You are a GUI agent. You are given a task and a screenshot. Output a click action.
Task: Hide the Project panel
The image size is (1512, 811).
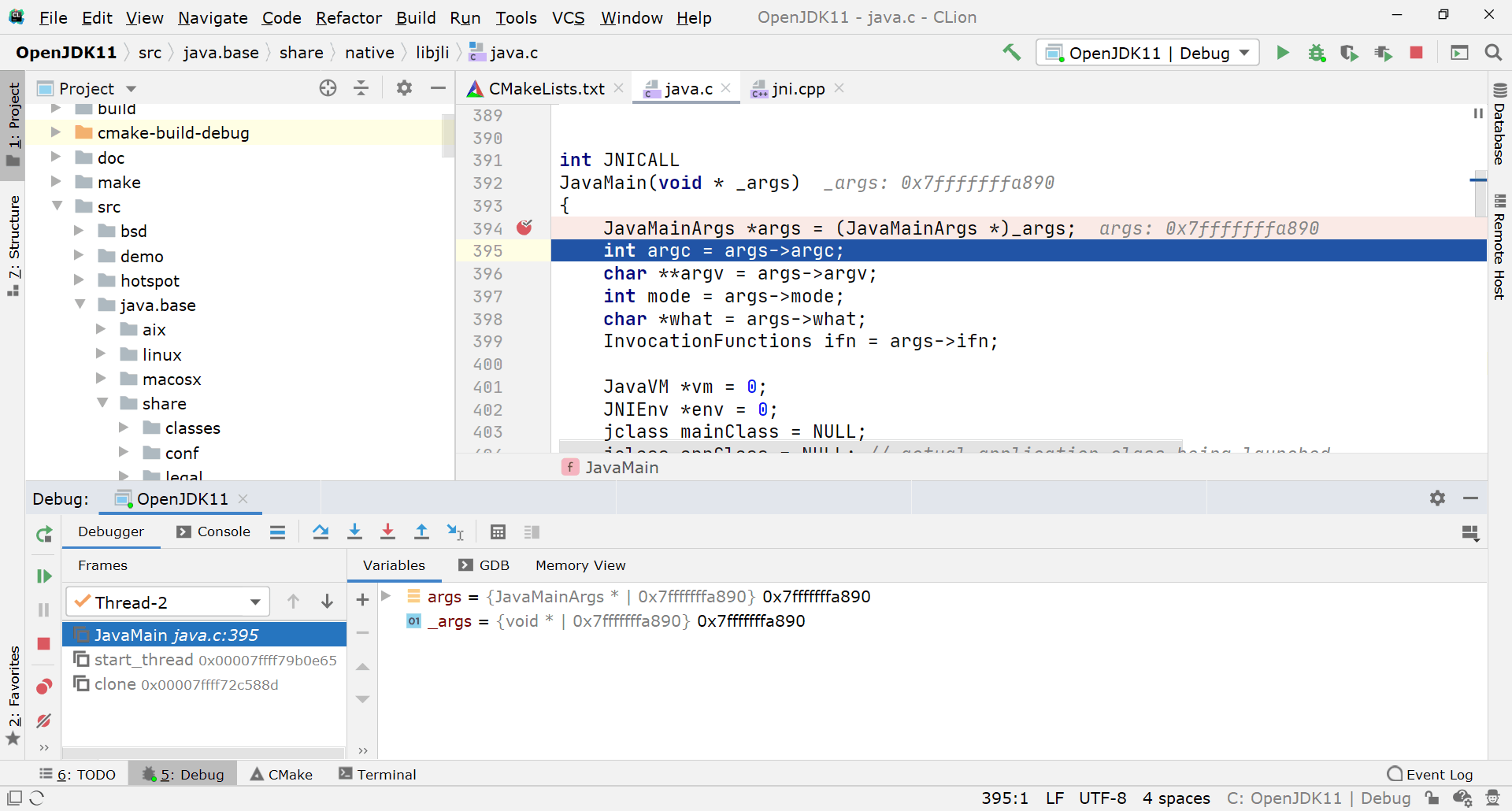click(x=438, y=88)
